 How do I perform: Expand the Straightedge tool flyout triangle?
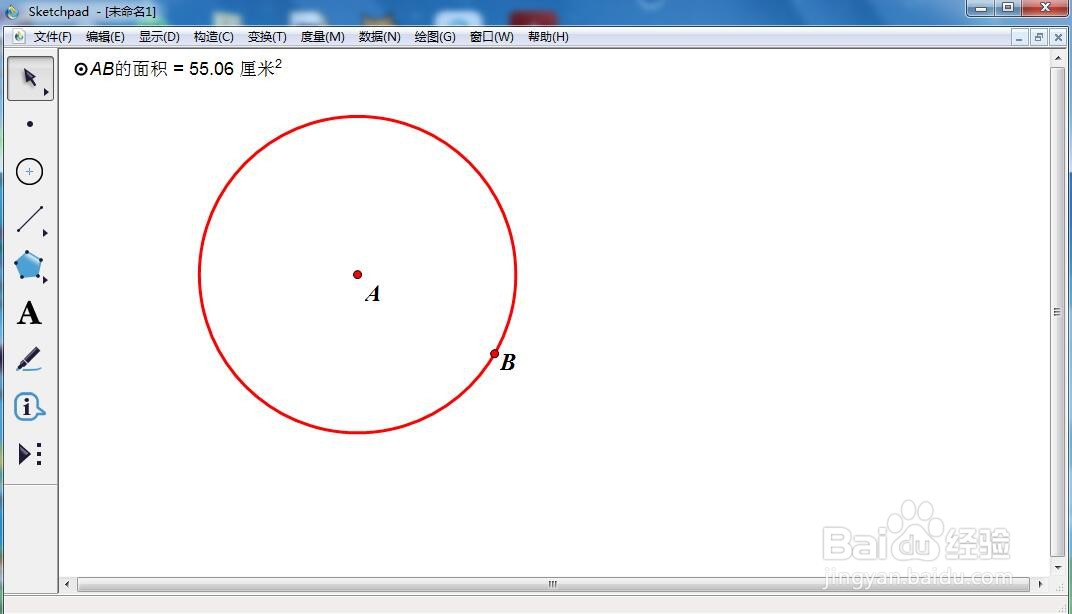click(x=45, y=233)
